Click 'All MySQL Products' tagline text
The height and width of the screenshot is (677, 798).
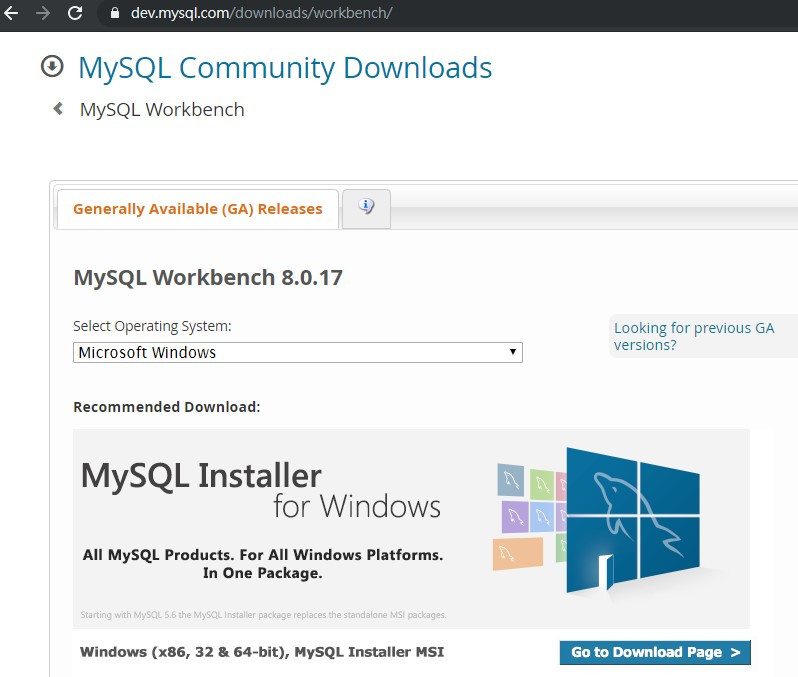263,563
